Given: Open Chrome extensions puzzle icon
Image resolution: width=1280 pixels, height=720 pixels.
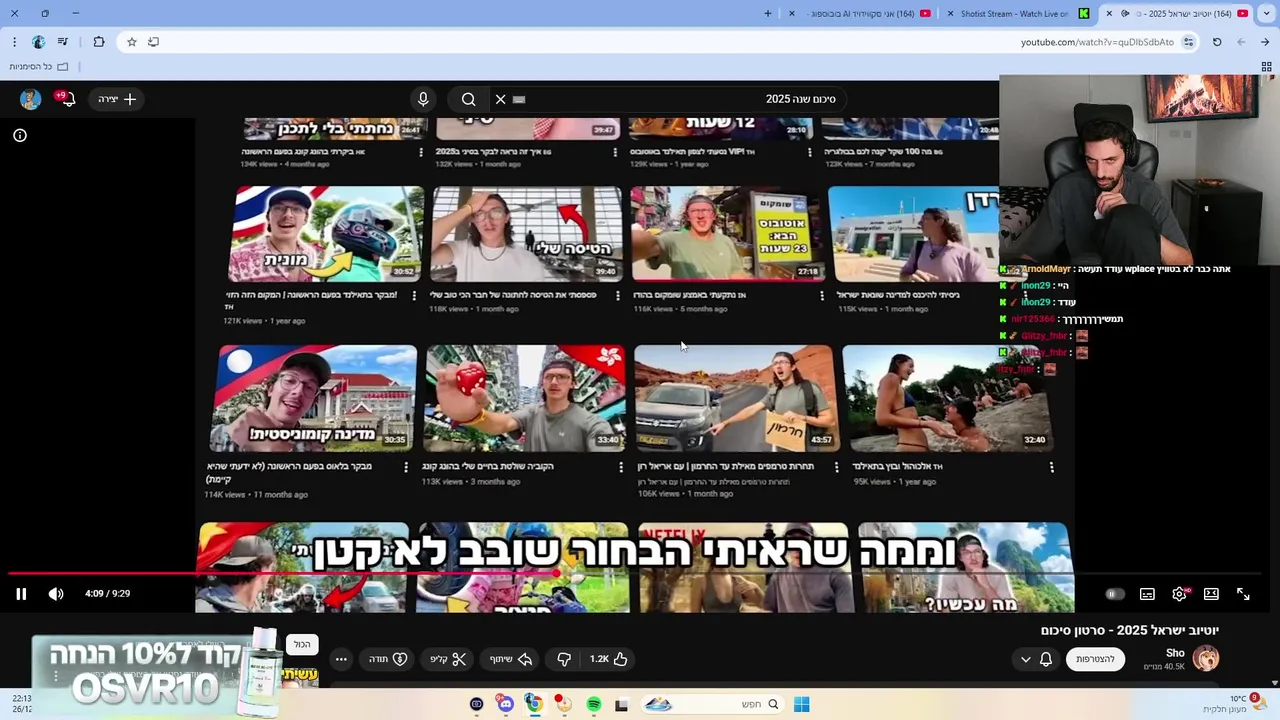Looking at the screenshot, I should (98, 42).
